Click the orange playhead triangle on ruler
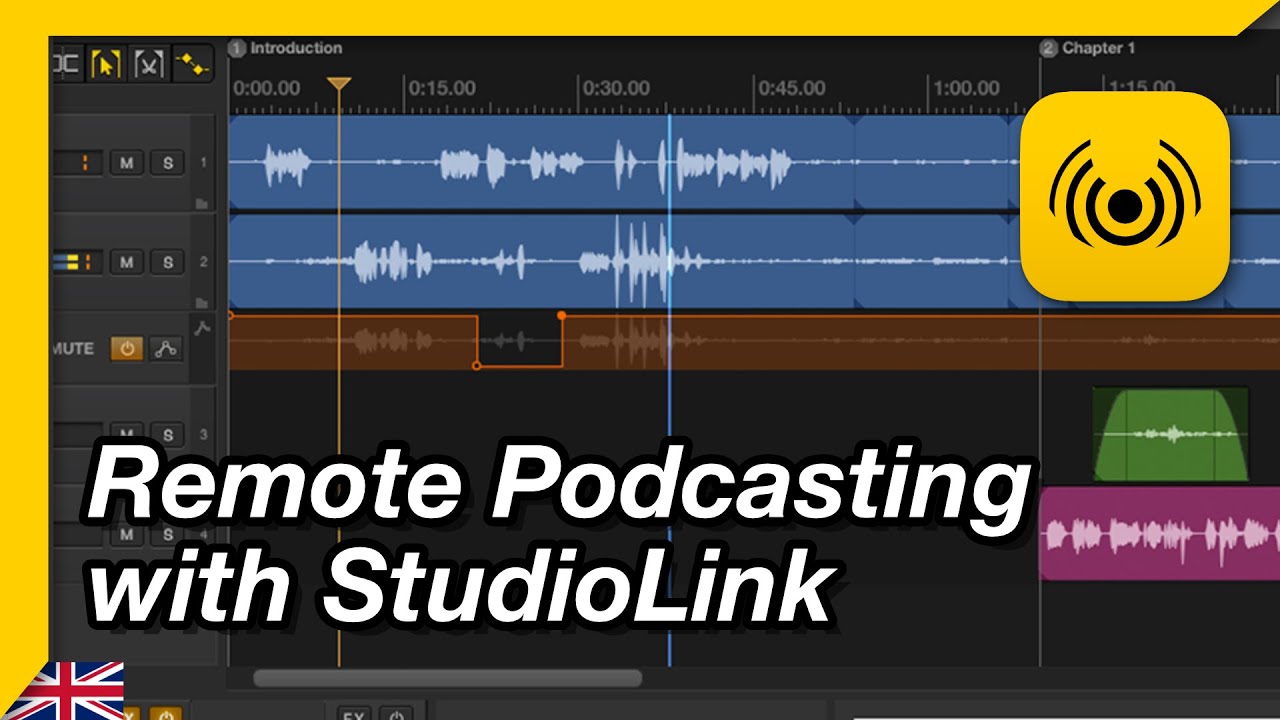 339,83
